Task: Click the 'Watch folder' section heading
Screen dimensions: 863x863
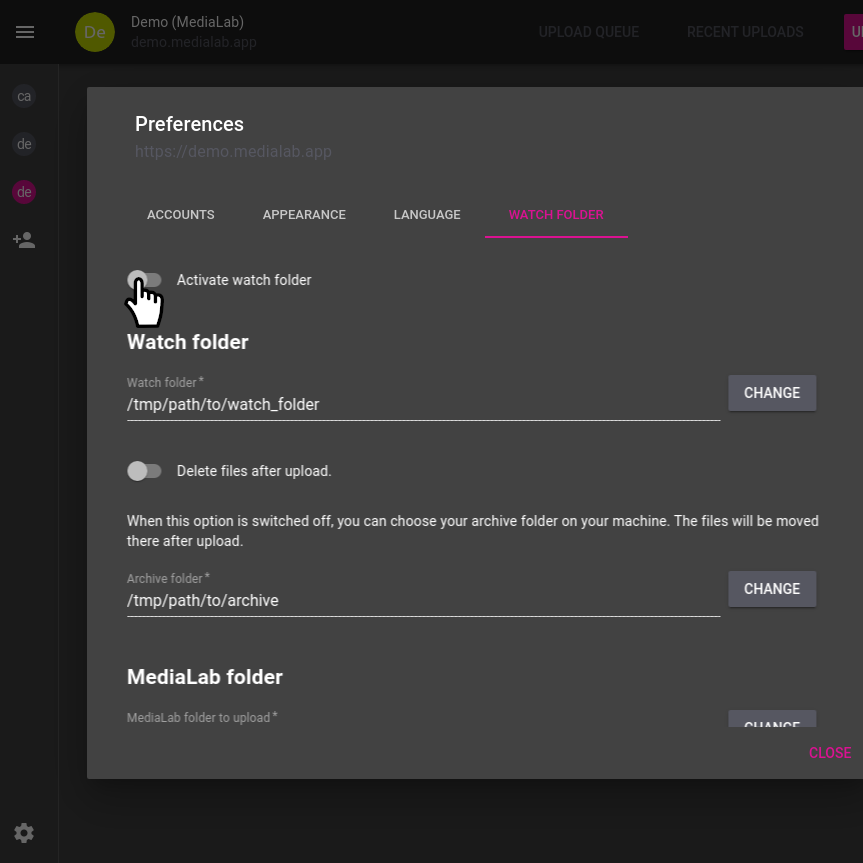Action: pos(188,342)
